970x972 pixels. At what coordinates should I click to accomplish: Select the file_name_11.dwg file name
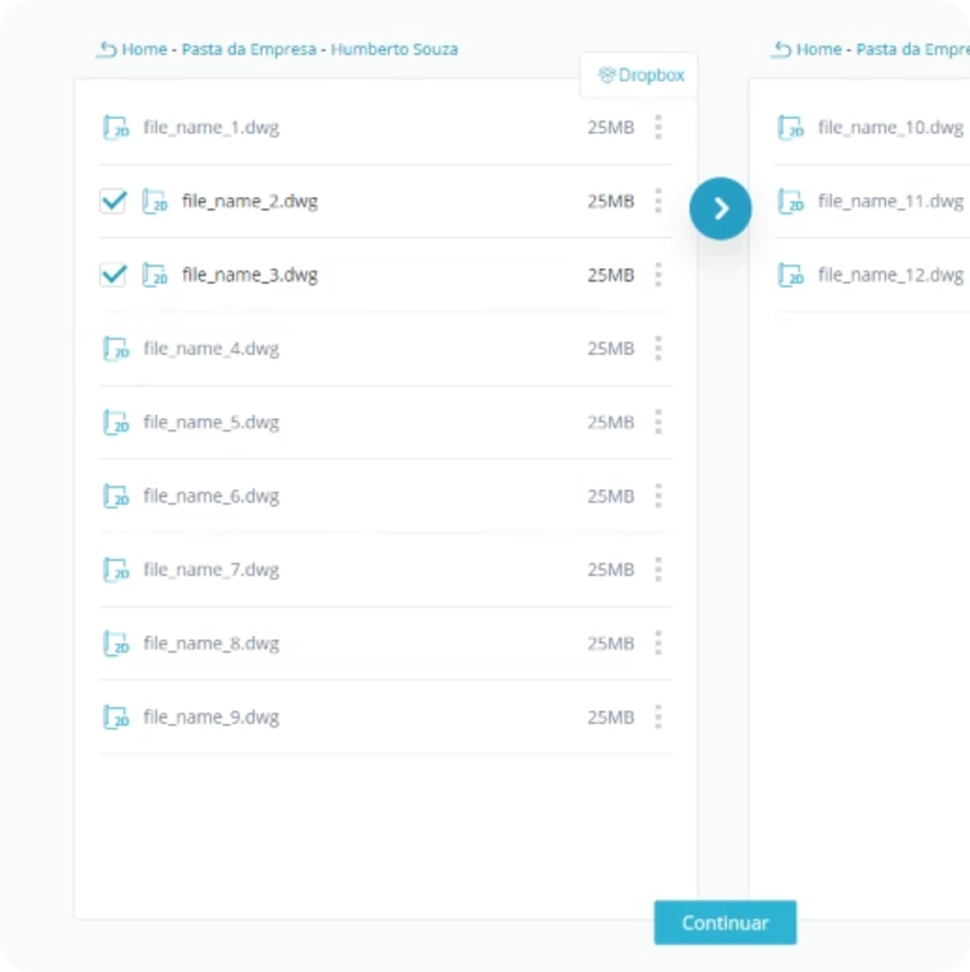[x=890, y=201]
